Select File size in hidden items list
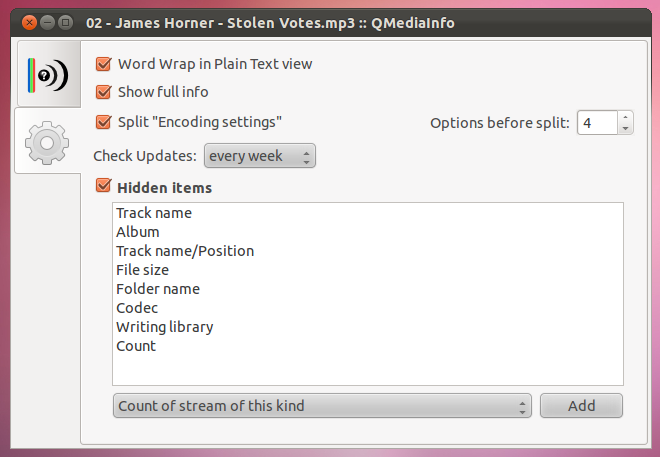Image resolution: width=660 pixels, height=457 pixels. [x=142, y=270]
